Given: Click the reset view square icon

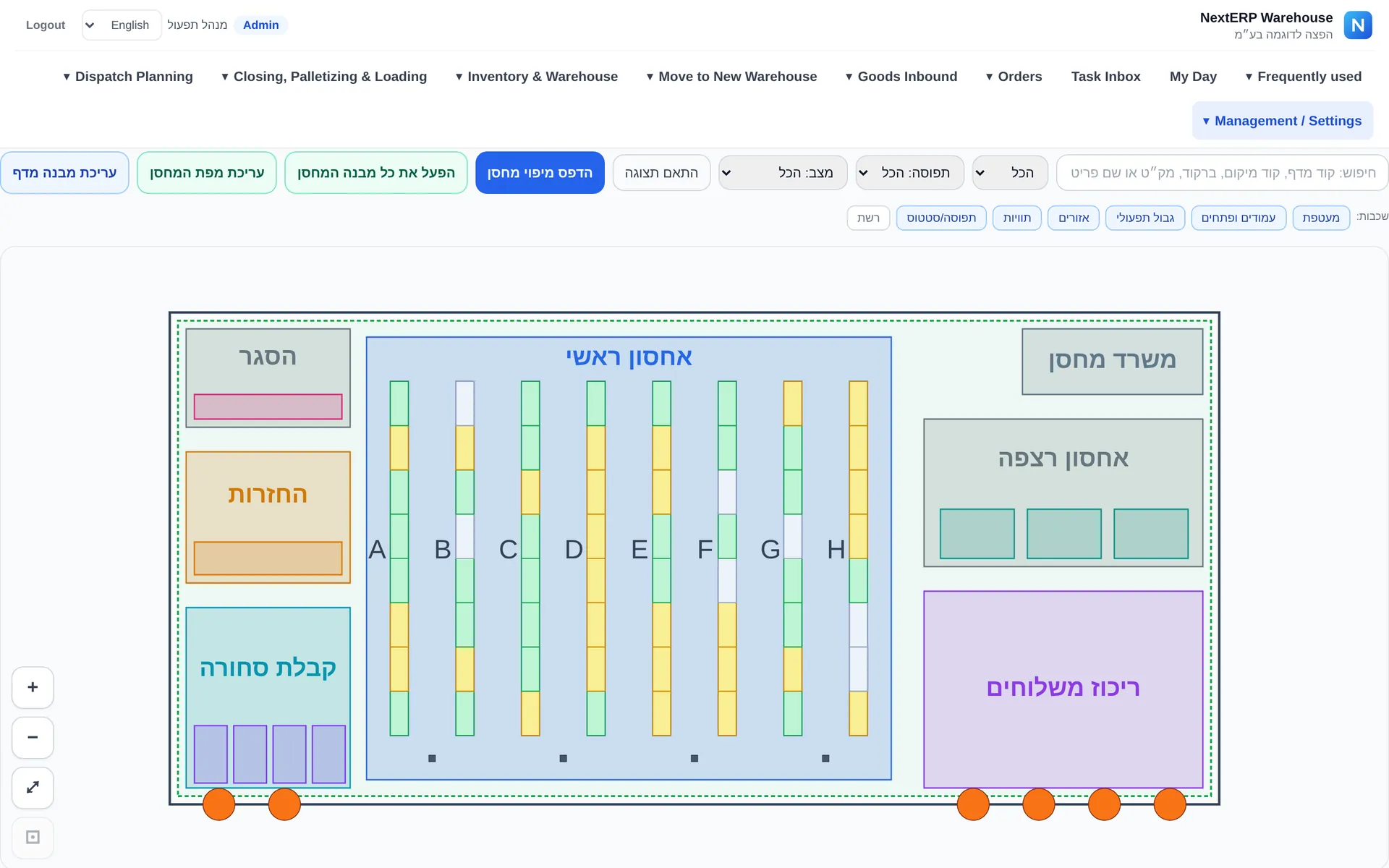Looking at the screenshot, I should (x=33, y=837).
